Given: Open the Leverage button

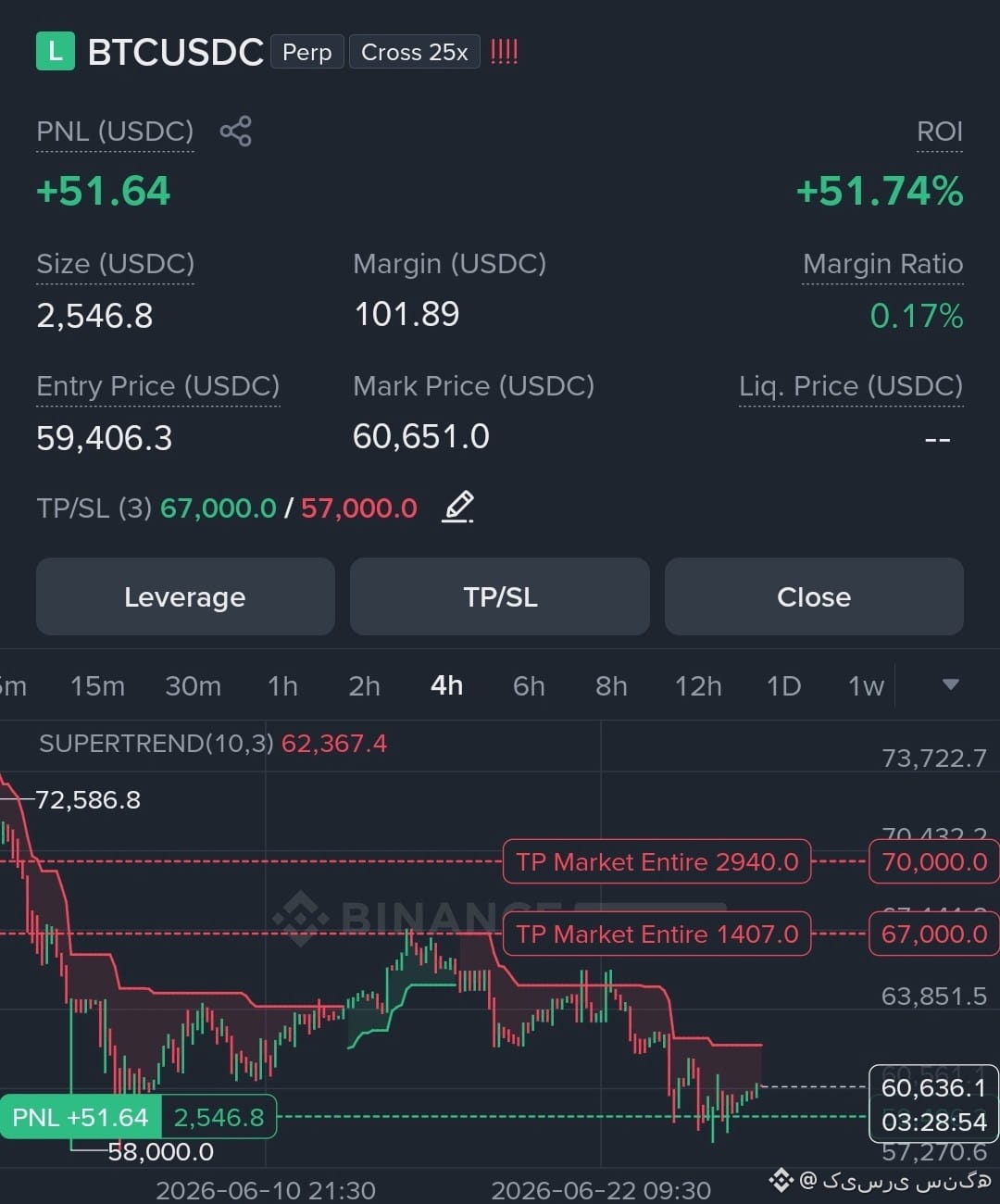Looking at the screenshot, I should tap(185, 596).
